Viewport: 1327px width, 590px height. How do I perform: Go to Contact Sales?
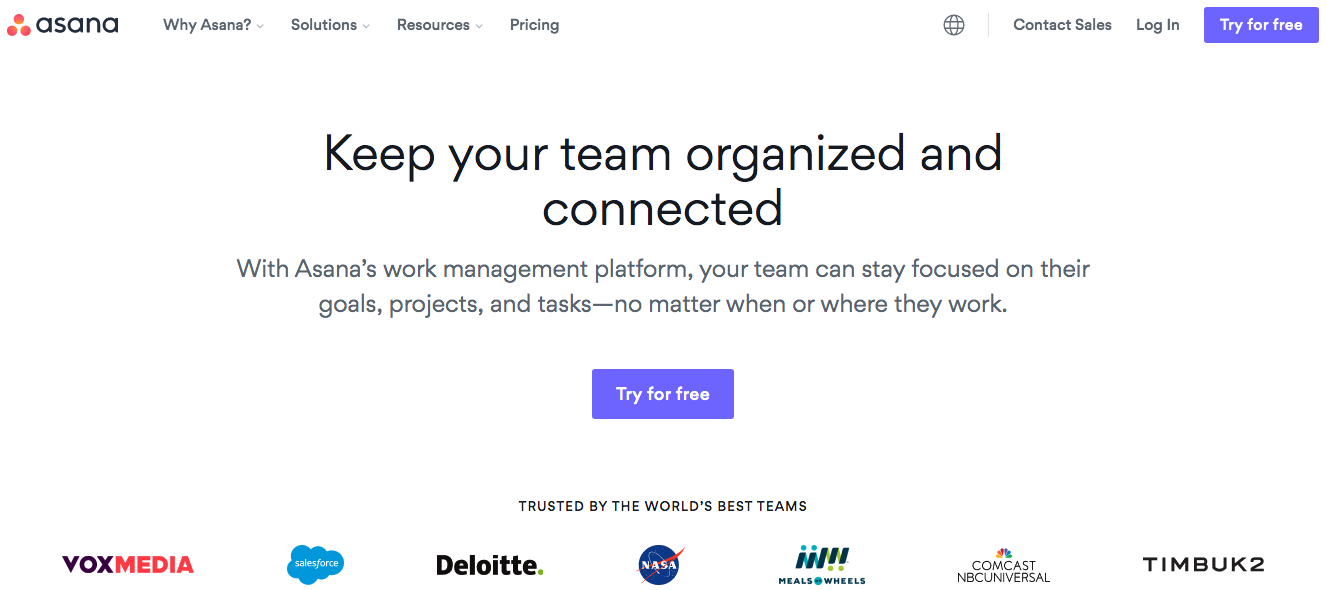point(1062,25)
